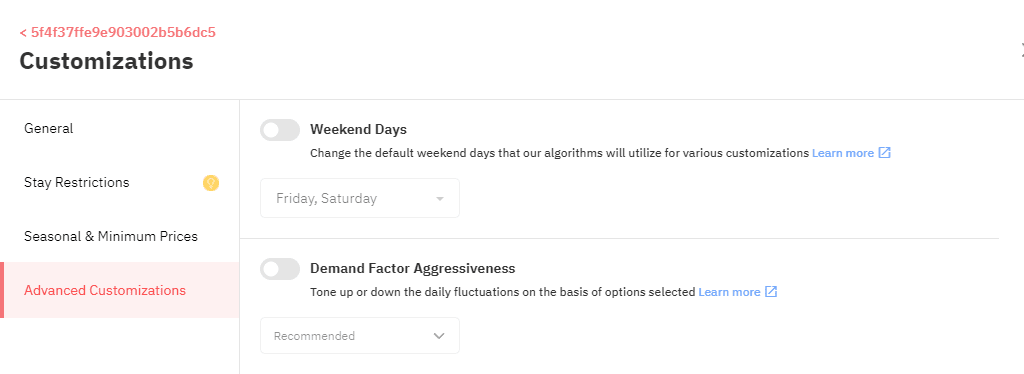The width and height of the screenshot is (1024, 374).
Task: Close the Customizations panel with the X
Action: [1022, 48]
